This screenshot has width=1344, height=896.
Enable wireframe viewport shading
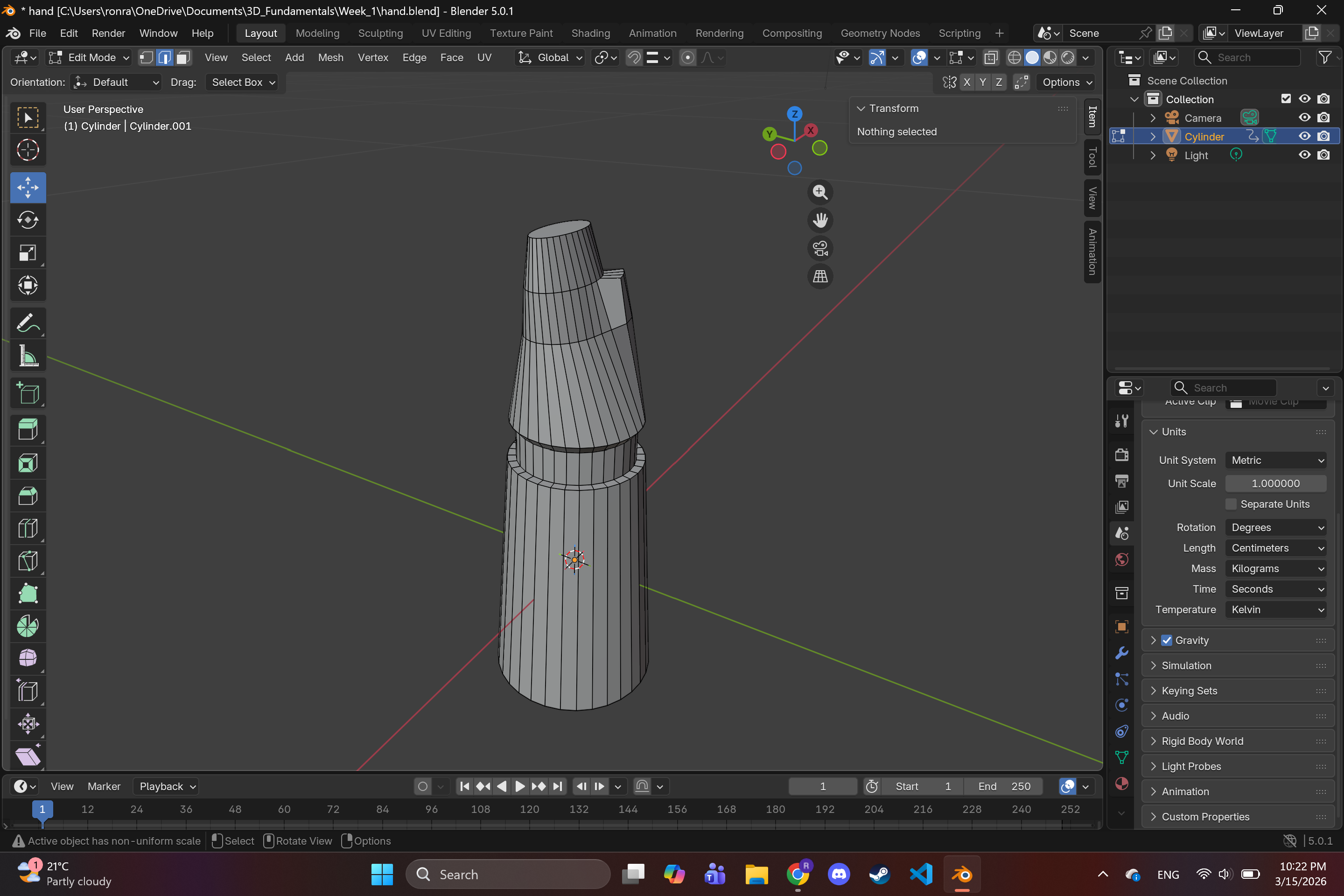(1014, 57)
